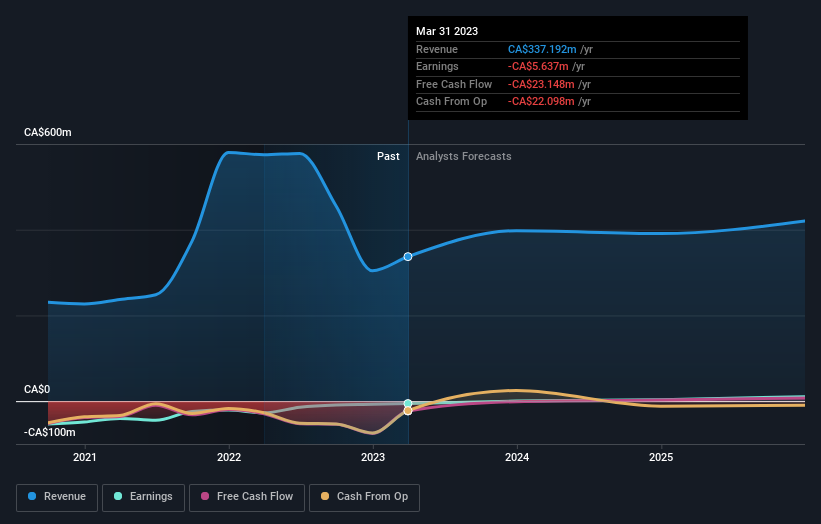Image resolution: width=821 pixels, height=524 pixels.
Task: Select the blue Revenue data point marker
Action: pos(408,257)
